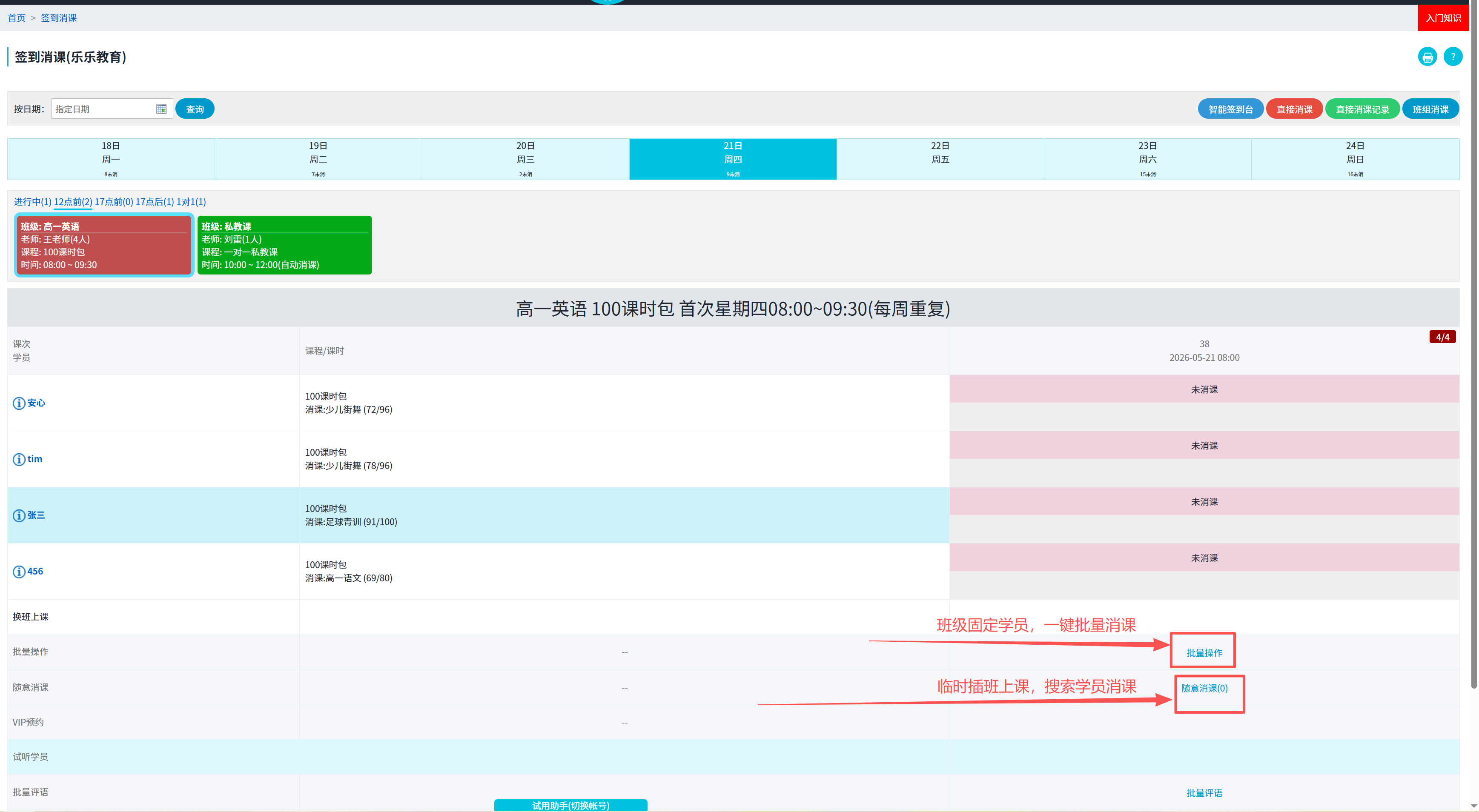Select the 24日 周日 day tab
The image size is (1479, 812).
pos(1355,159)
